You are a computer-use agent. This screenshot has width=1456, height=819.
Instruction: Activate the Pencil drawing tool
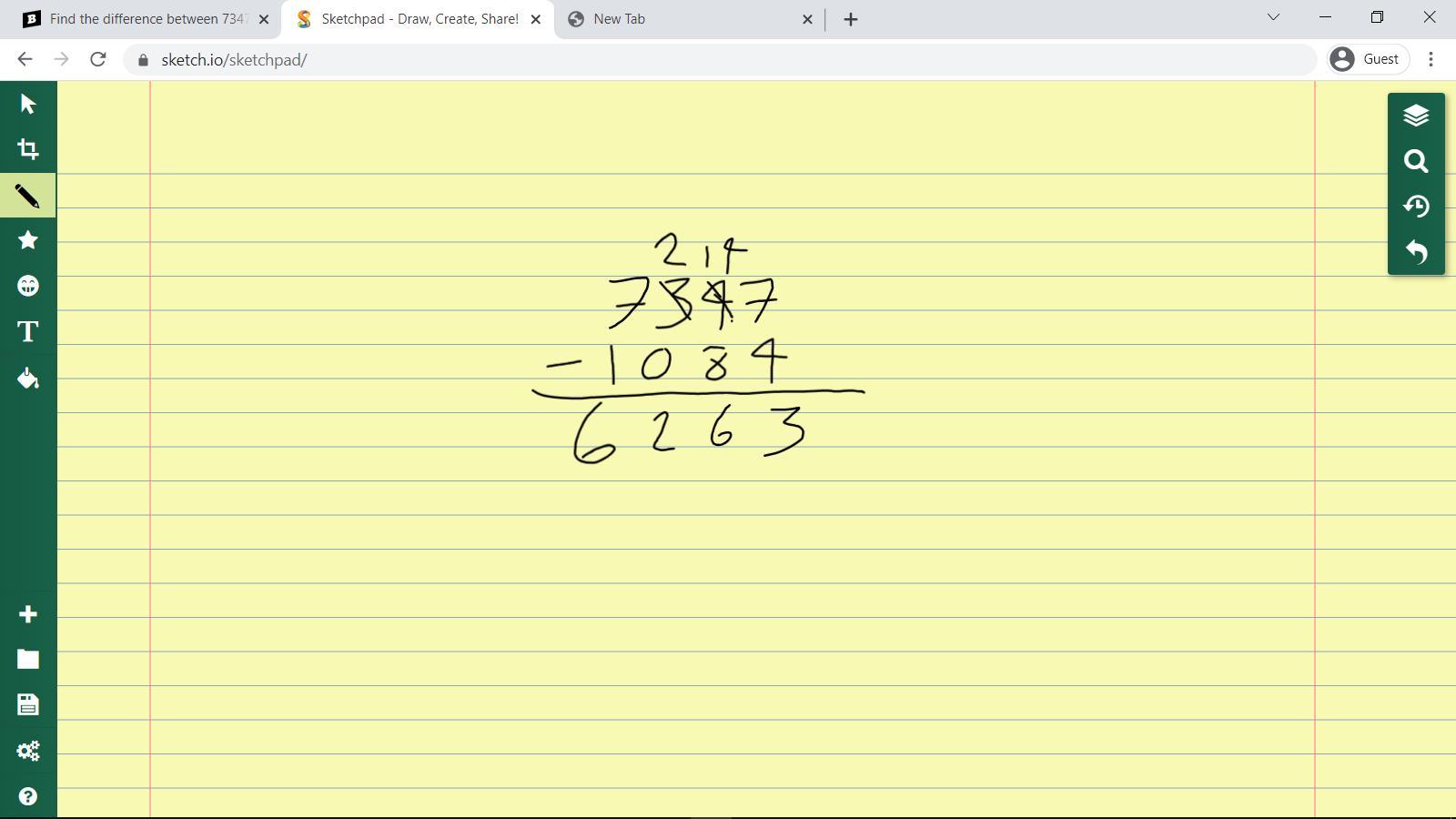[x=28, y=196]
